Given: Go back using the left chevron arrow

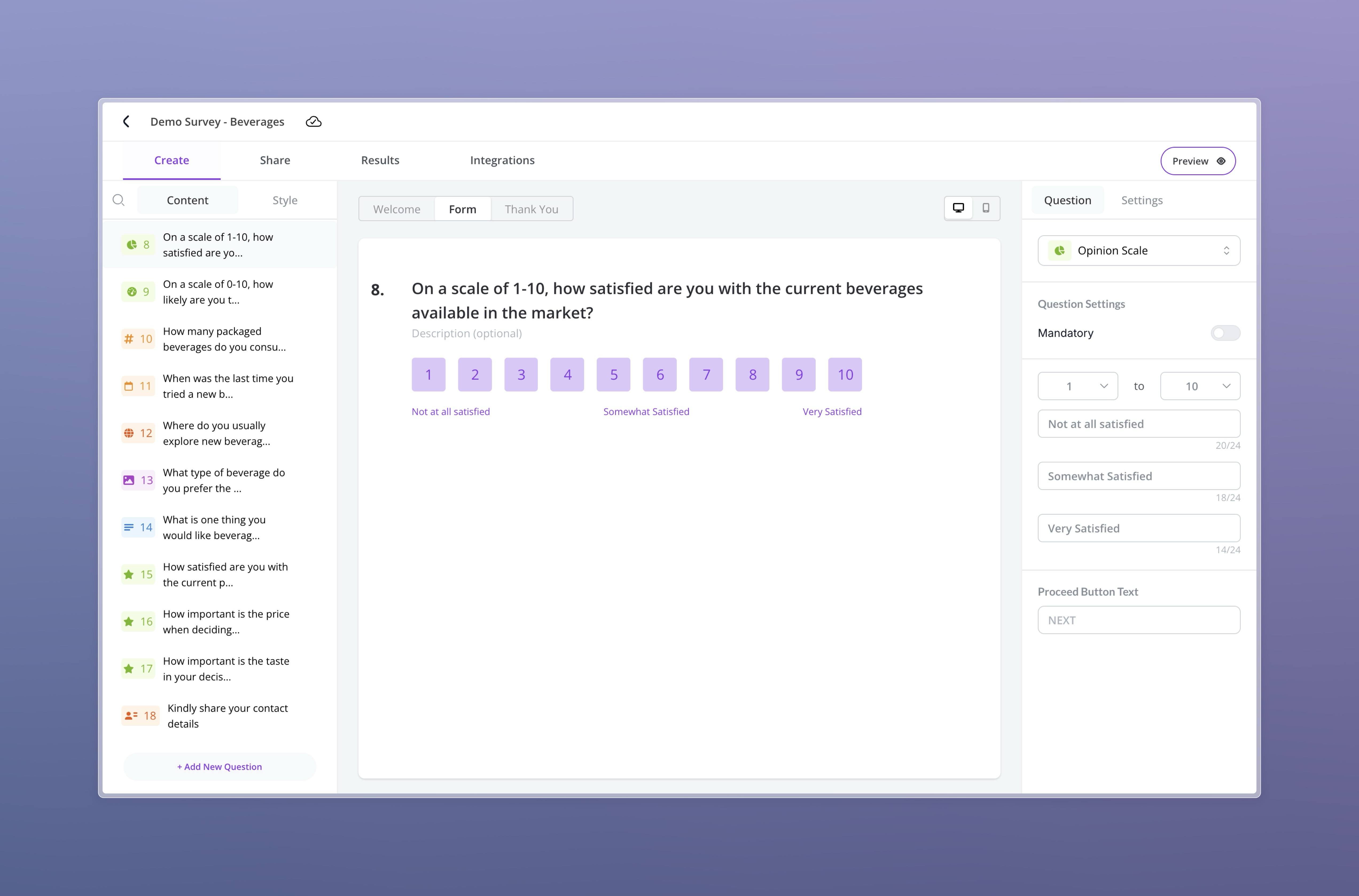Looking at the screenshot, I should 126,122.
